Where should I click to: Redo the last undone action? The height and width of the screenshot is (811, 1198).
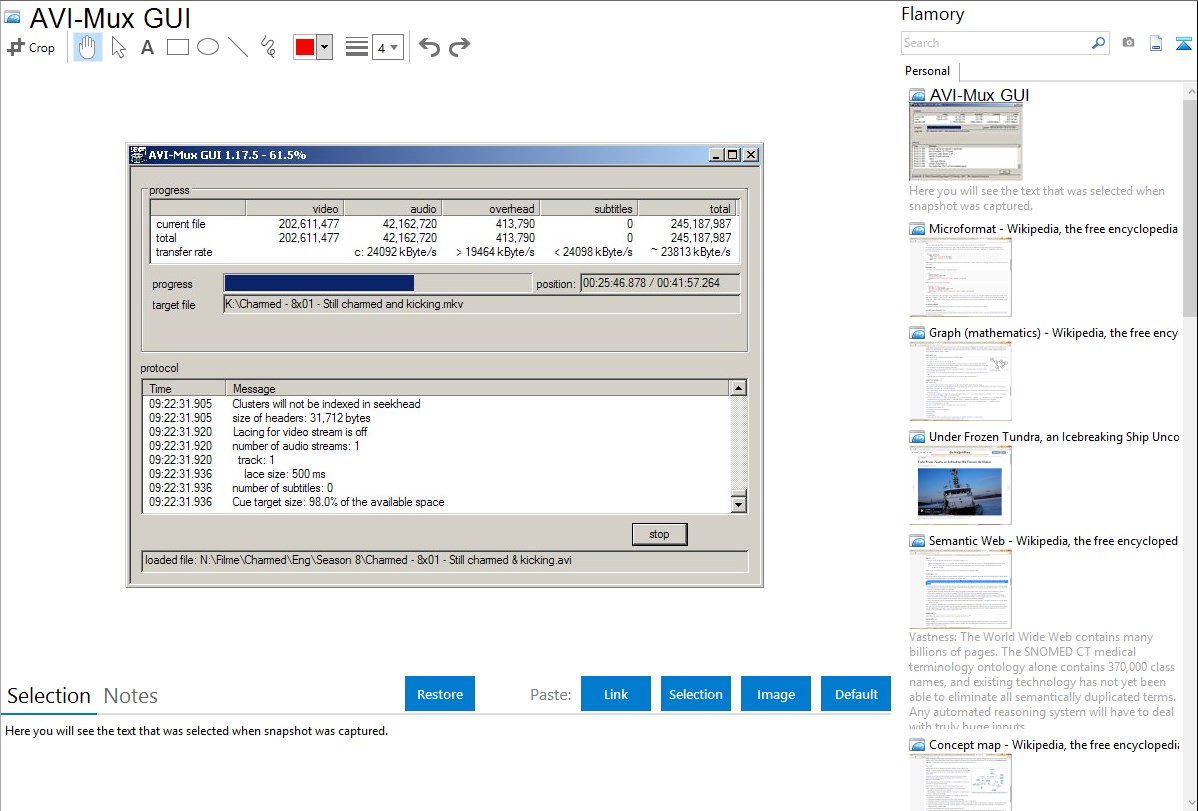460,47
